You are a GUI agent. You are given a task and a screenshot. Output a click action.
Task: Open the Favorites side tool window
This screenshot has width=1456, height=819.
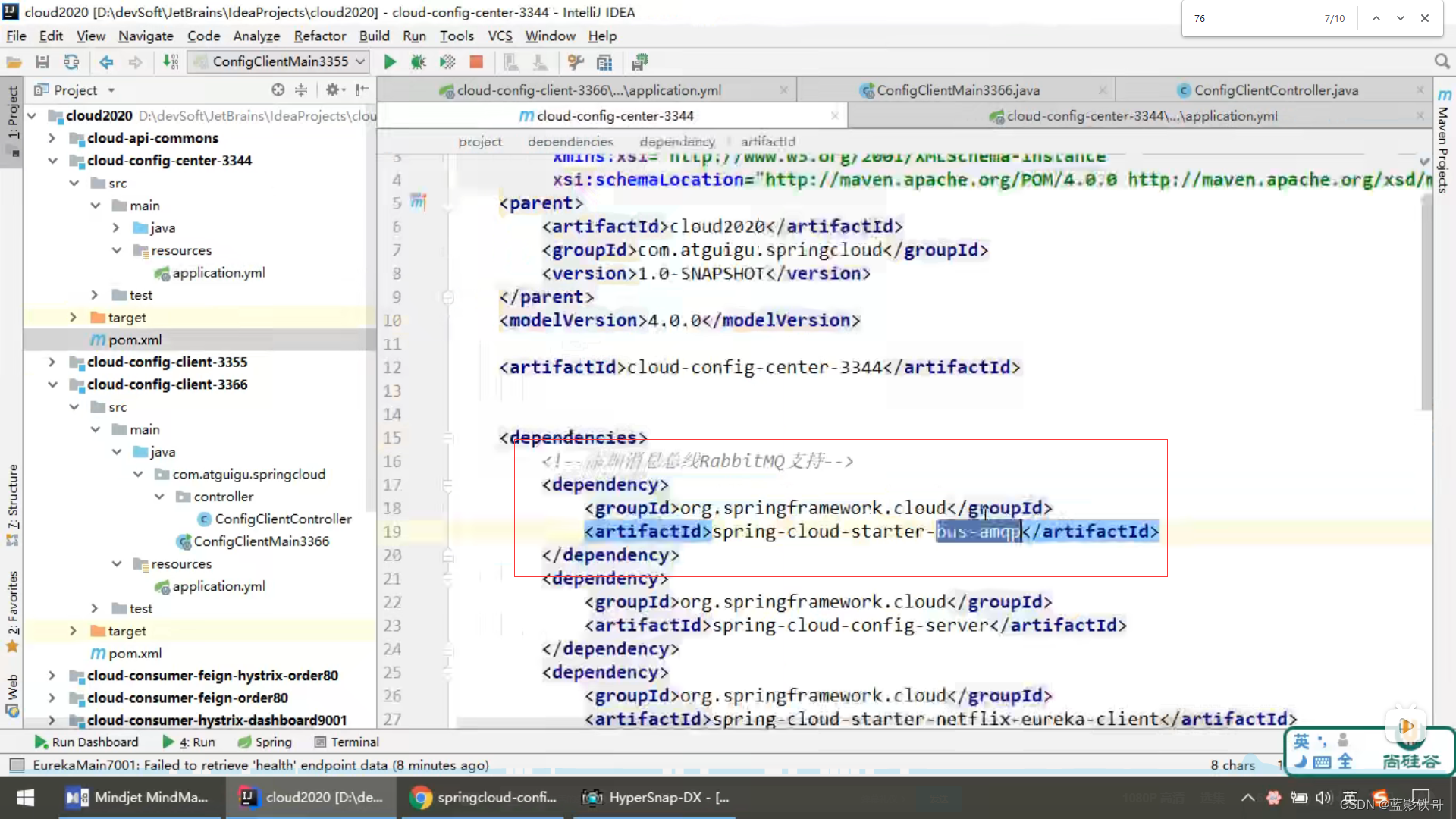click(12, 610)
